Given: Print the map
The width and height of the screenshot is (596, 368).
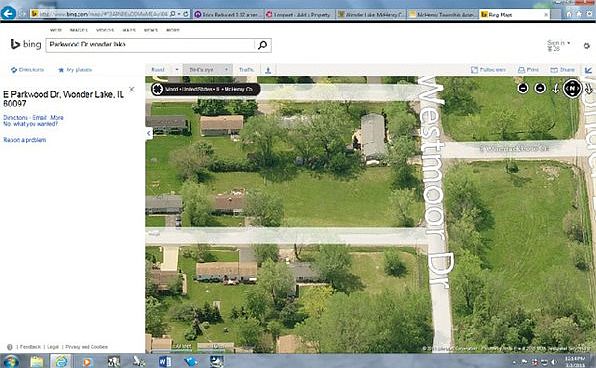Looking at the screenshot, I should tap(529, 70).
